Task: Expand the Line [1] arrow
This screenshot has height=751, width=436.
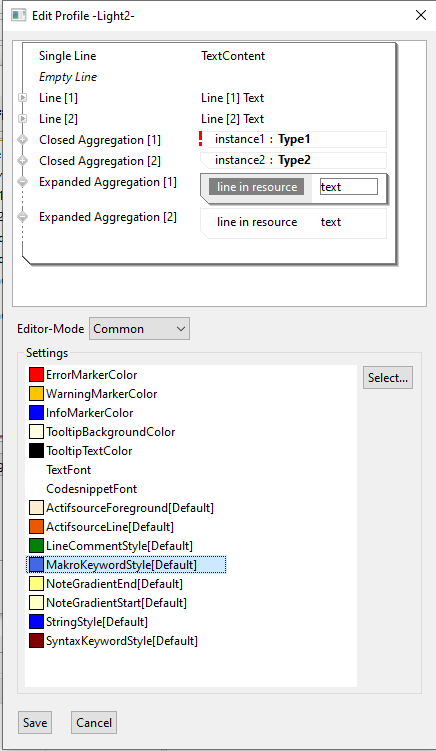Action: tap(23, 98)
